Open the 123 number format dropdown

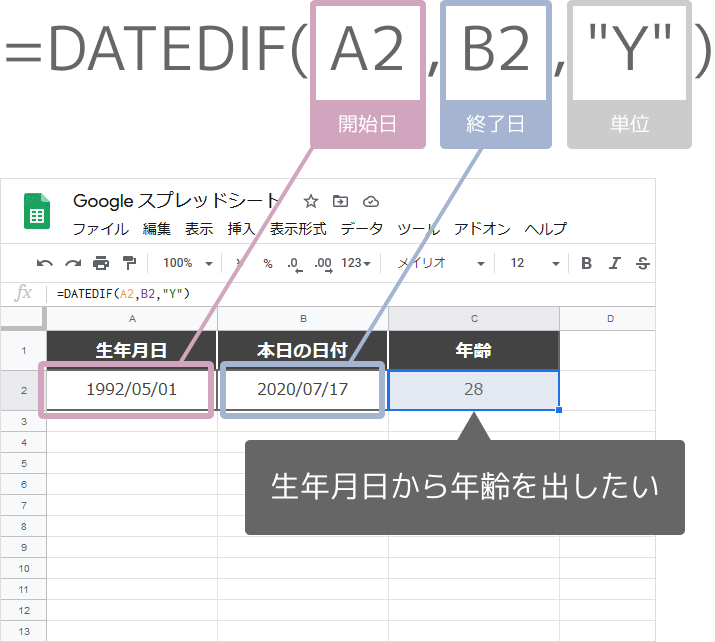[x=356, y=263]
